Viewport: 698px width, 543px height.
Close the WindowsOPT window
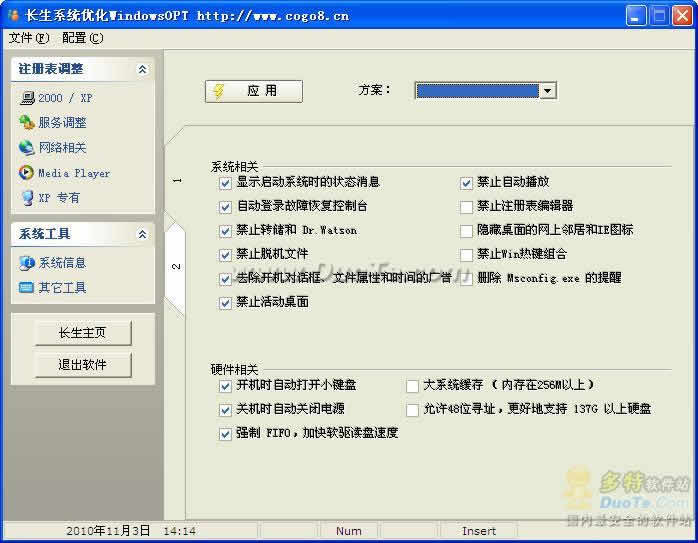[x=682, y=16]
